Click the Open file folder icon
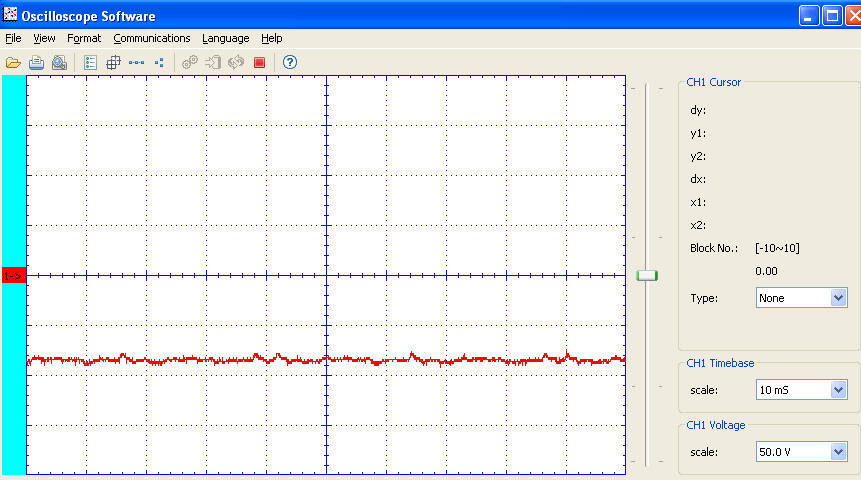 (x=13, y=62)
